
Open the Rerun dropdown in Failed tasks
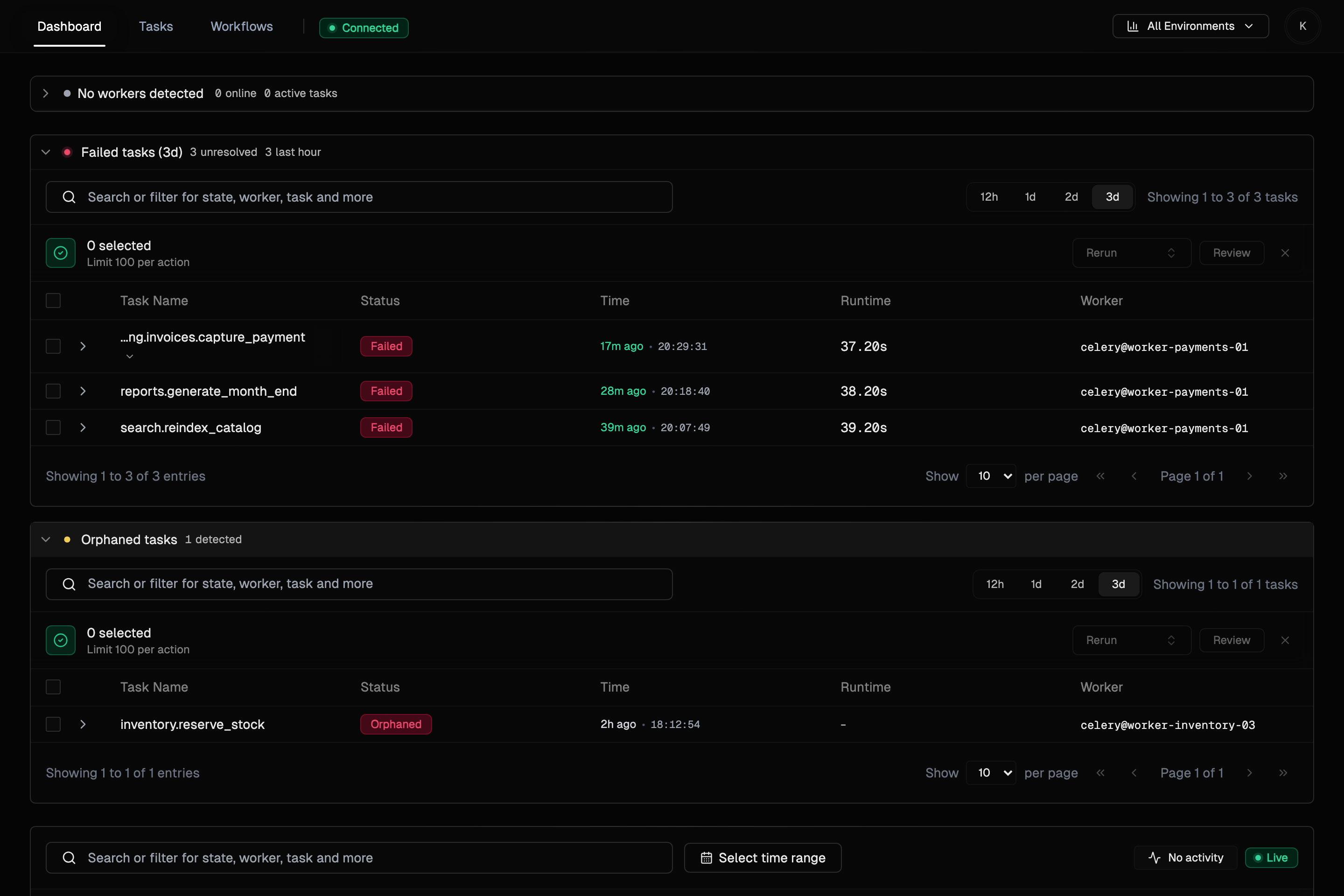pos(1131,253)
